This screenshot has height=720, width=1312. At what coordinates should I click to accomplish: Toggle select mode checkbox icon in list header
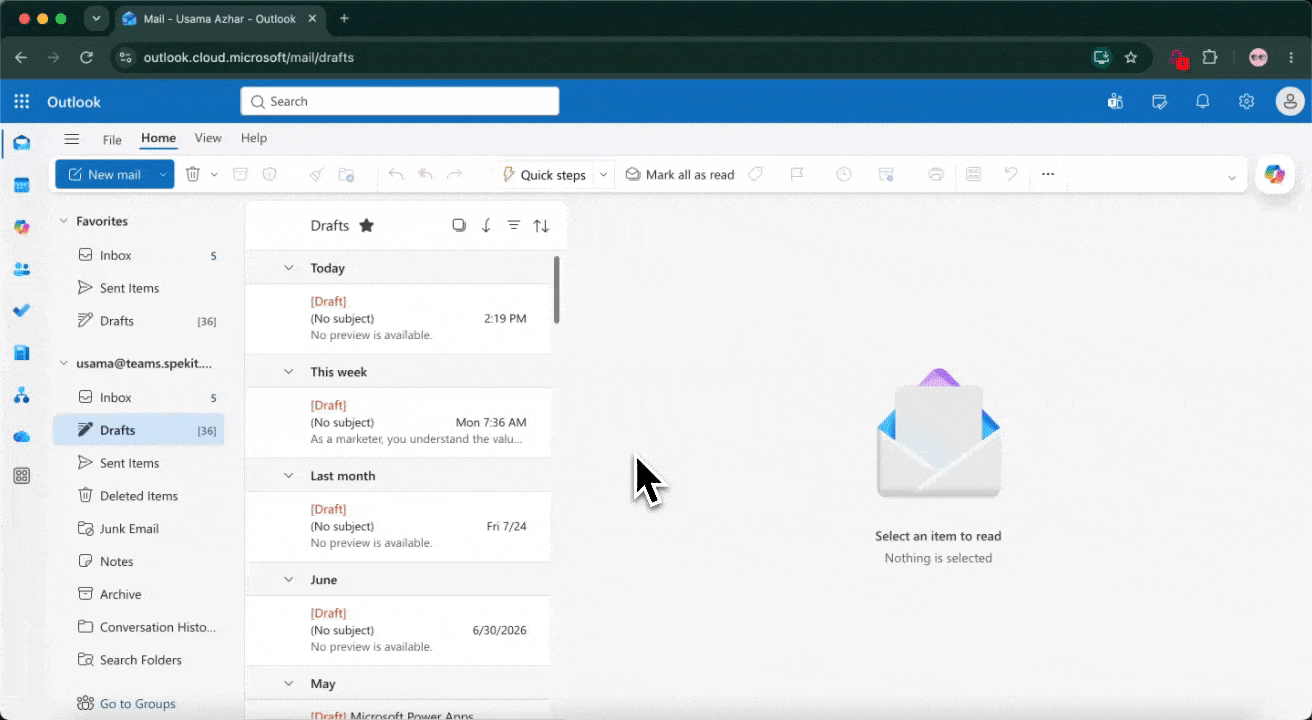coord(459,225)
